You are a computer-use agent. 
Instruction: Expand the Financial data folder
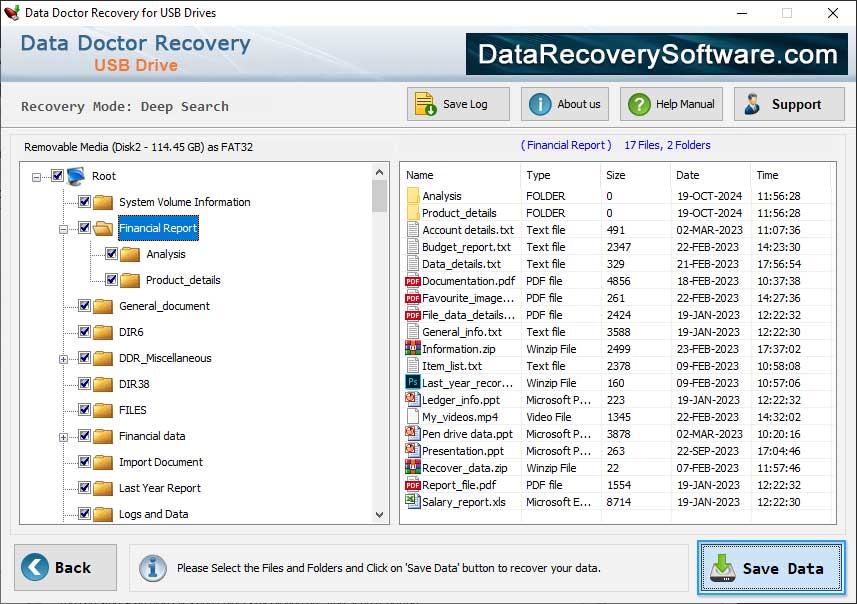point(63,435)
